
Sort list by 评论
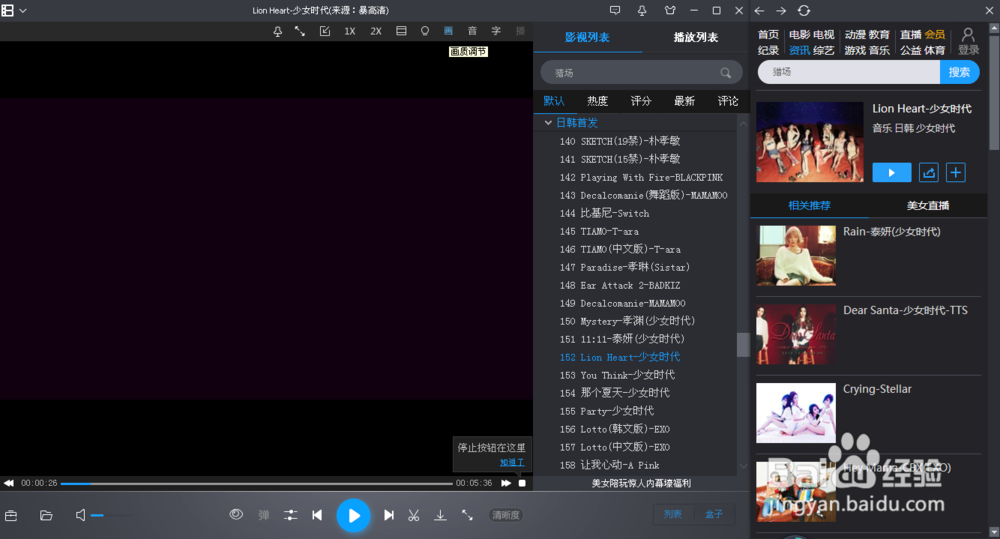coord(728,101)
